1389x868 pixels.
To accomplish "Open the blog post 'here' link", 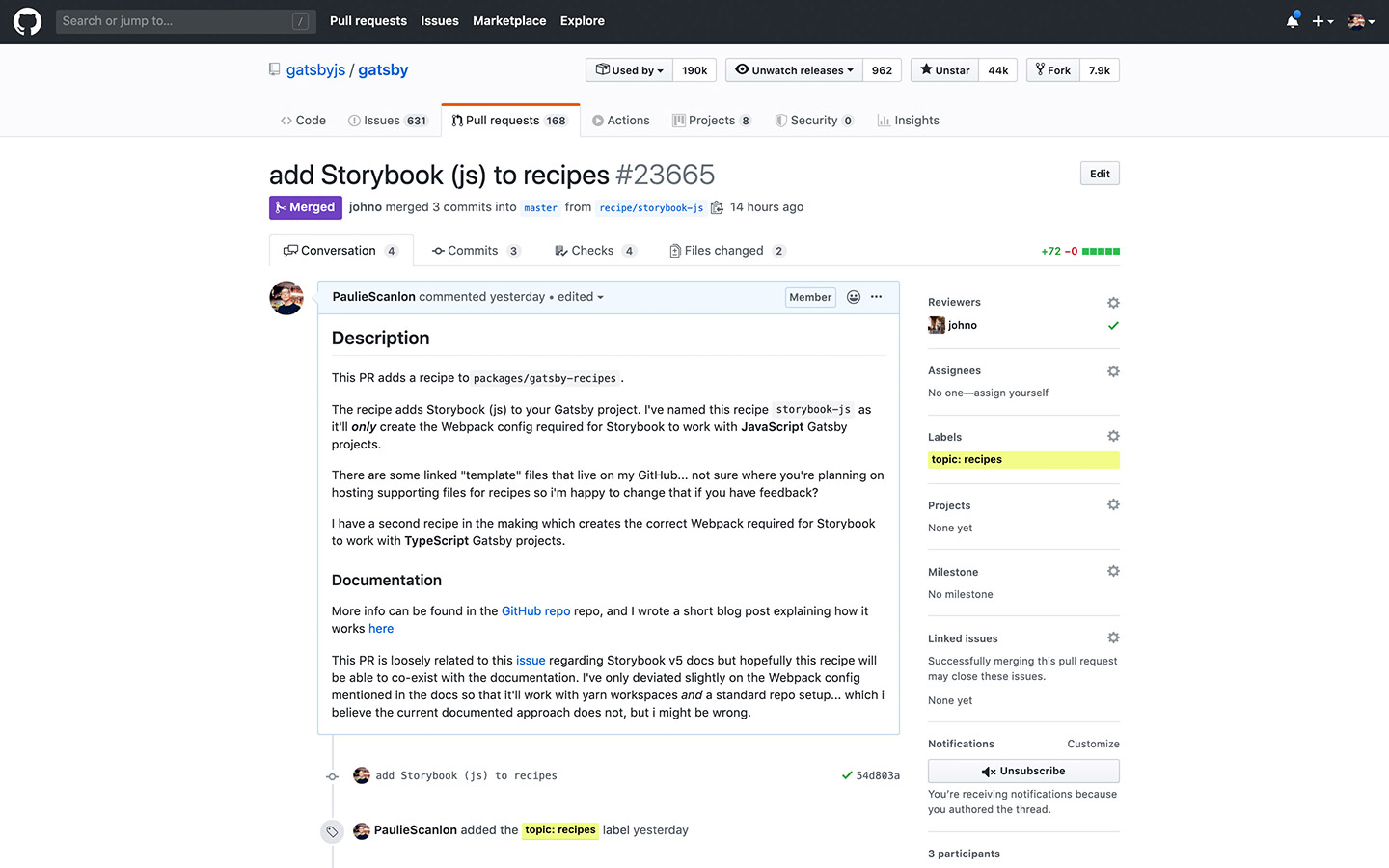I will (x=381, y=629).
